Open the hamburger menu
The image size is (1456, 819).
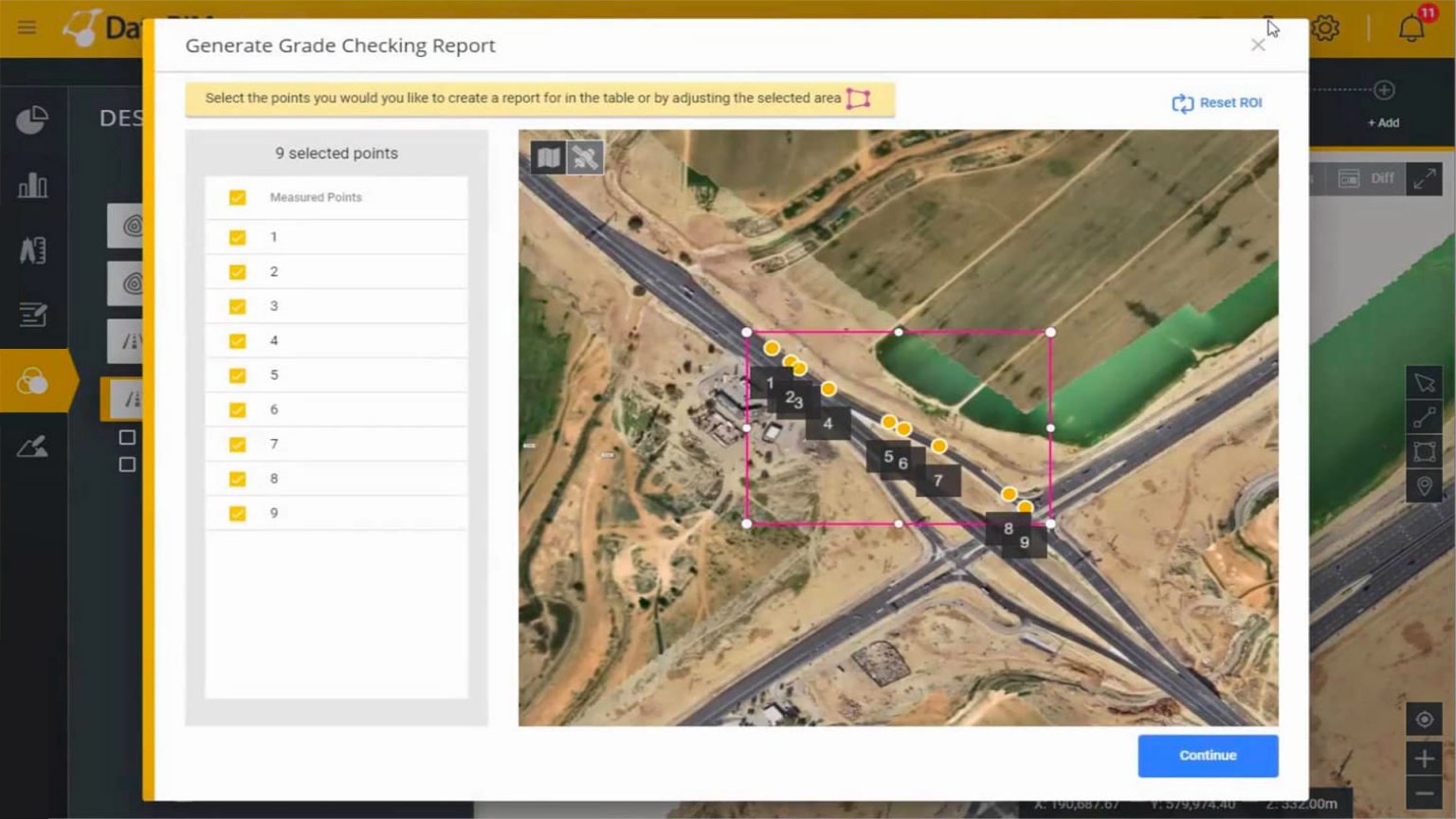coord(27,27)
